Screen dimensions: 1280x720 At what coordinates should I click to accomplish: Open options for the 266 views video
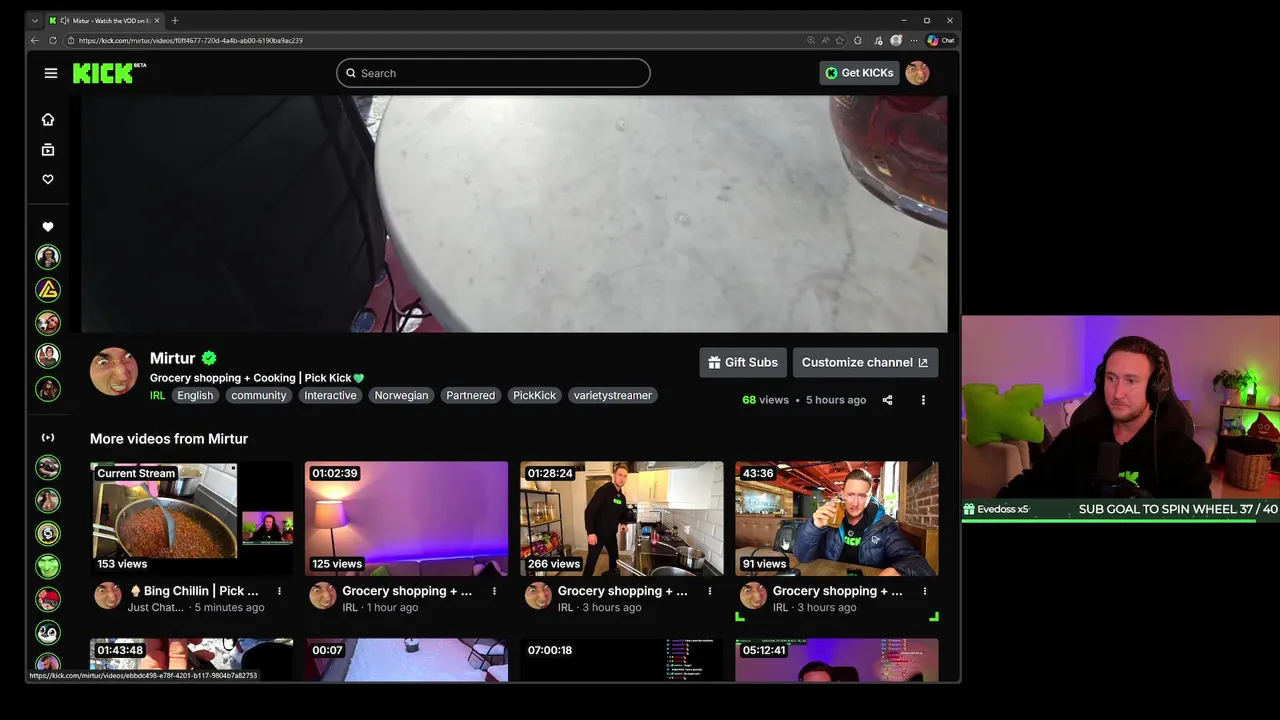tap(709, 591)
